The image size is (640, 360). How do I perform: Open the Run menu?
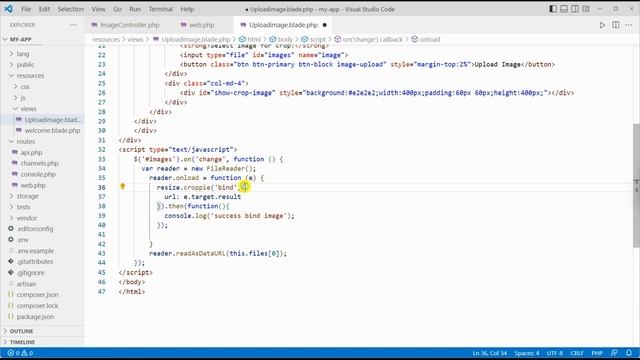(135, 9)
